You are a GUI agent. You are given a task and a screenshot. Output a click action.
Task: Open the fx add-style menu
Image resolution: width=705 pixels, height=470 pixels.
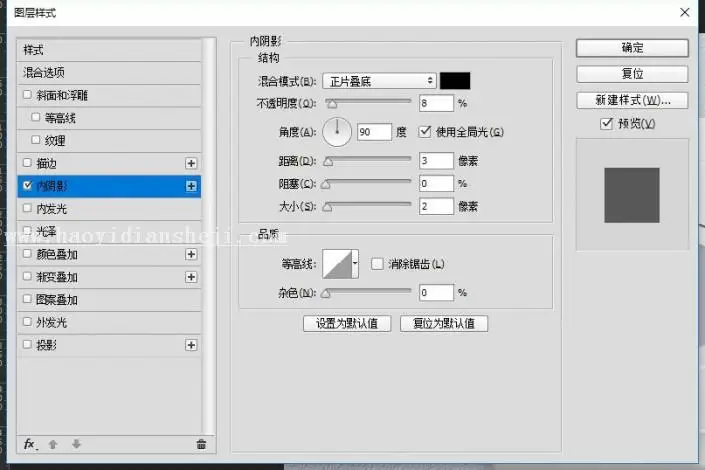[x=30, y=444]
